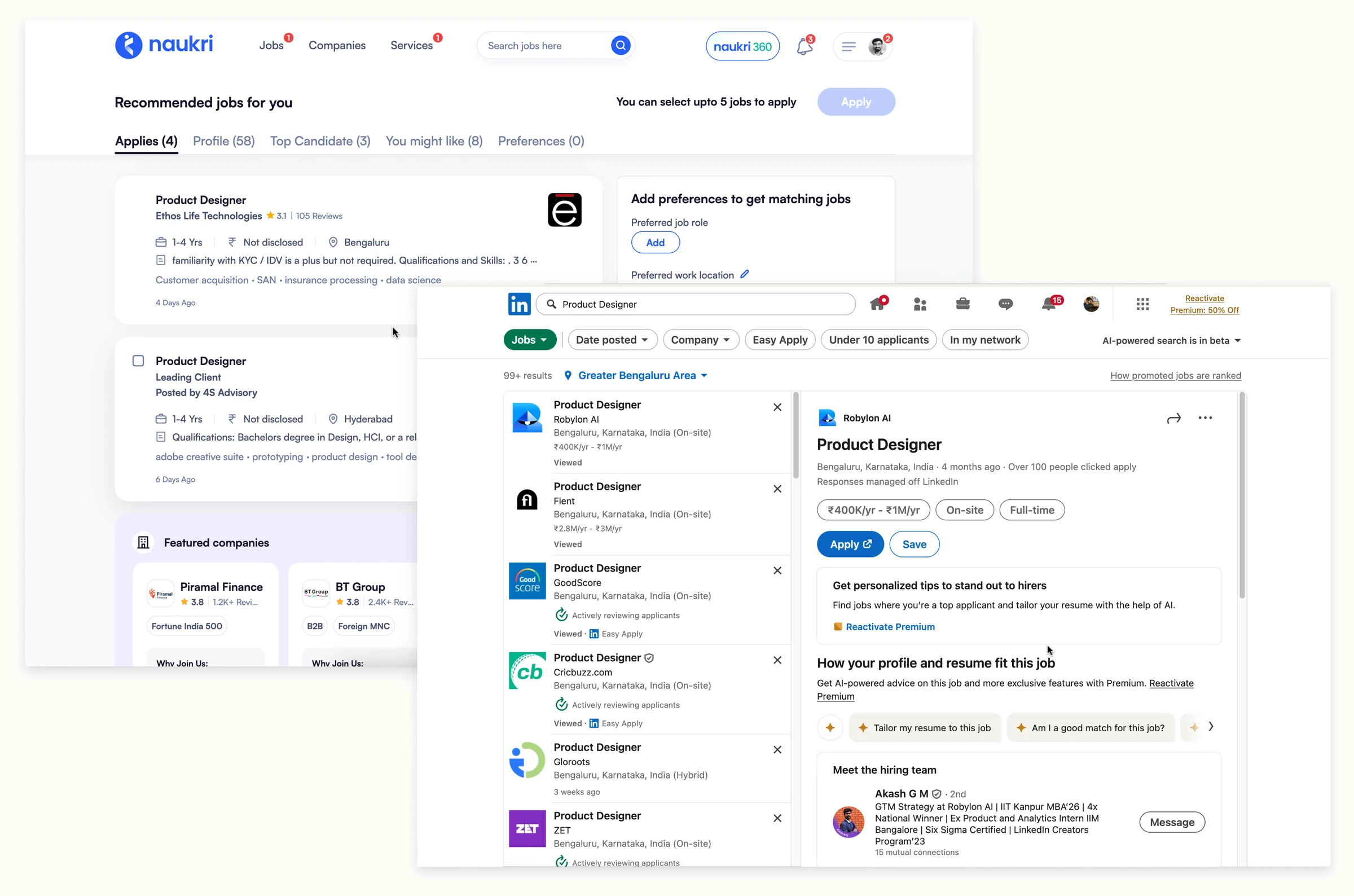Click the LinkedIn logo
This screenshot has height=896, width=1354.
(x=518, y=304)
